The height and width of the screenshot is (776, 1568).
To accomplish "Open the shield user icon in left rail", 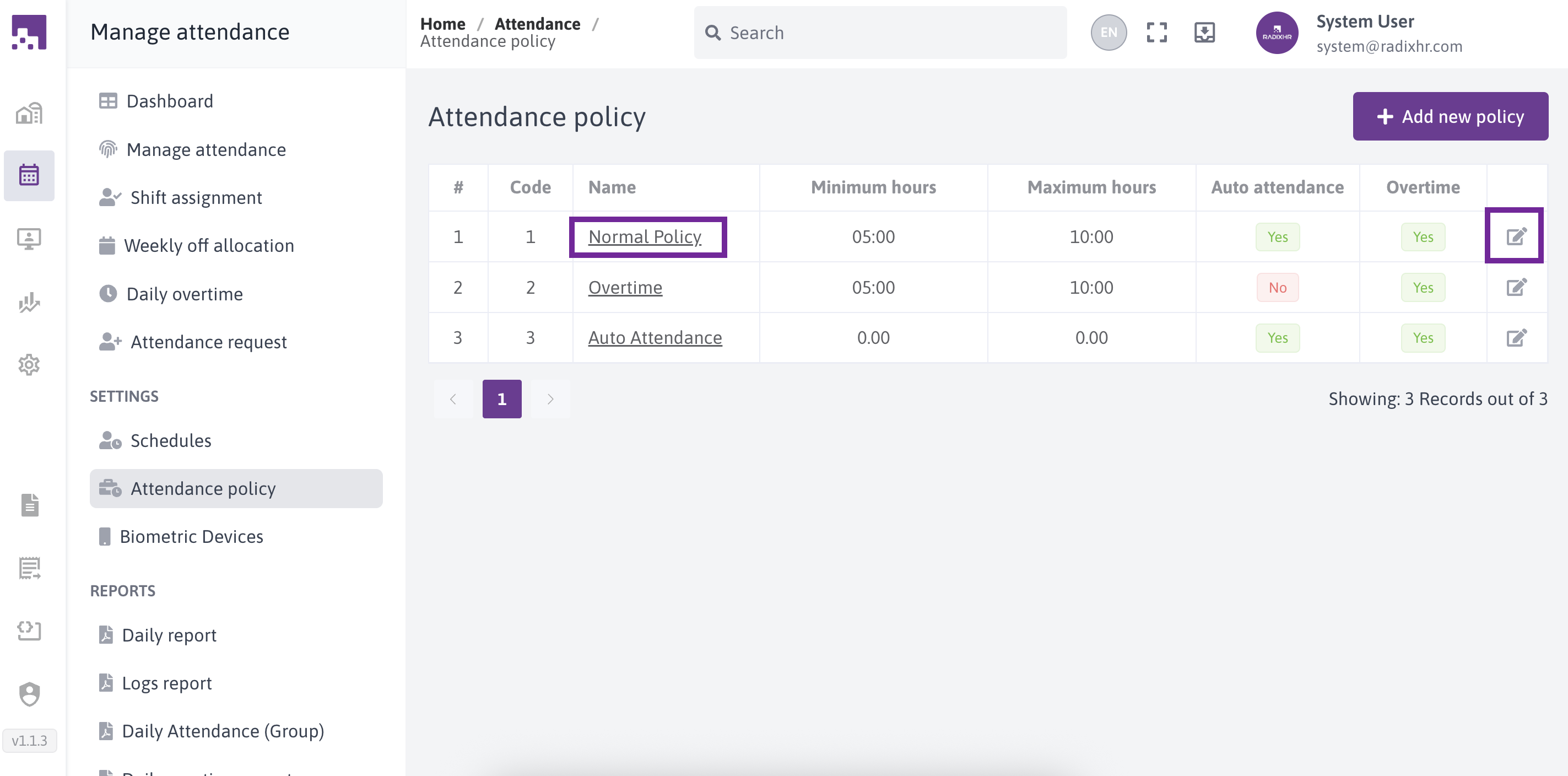I will 29,693.
